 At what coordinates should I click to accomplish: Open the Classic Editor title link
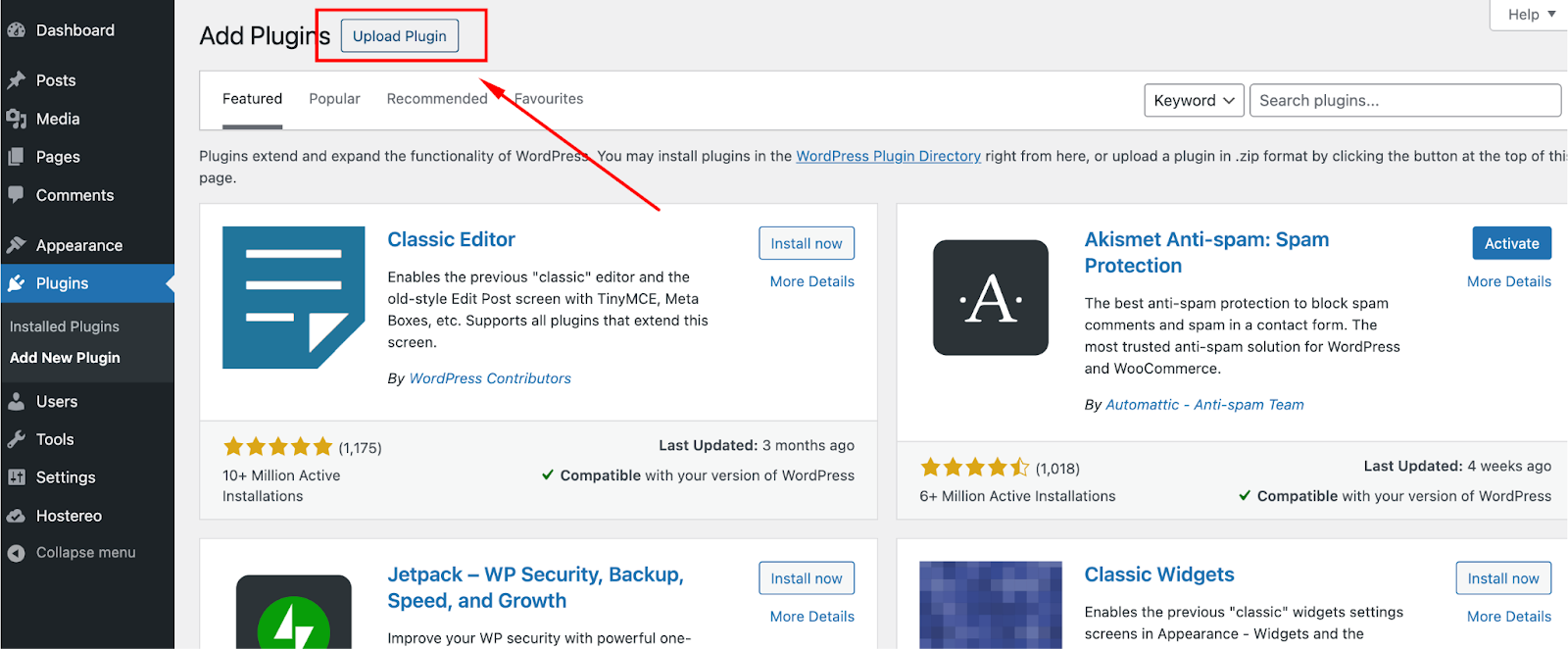click(451, 239)
